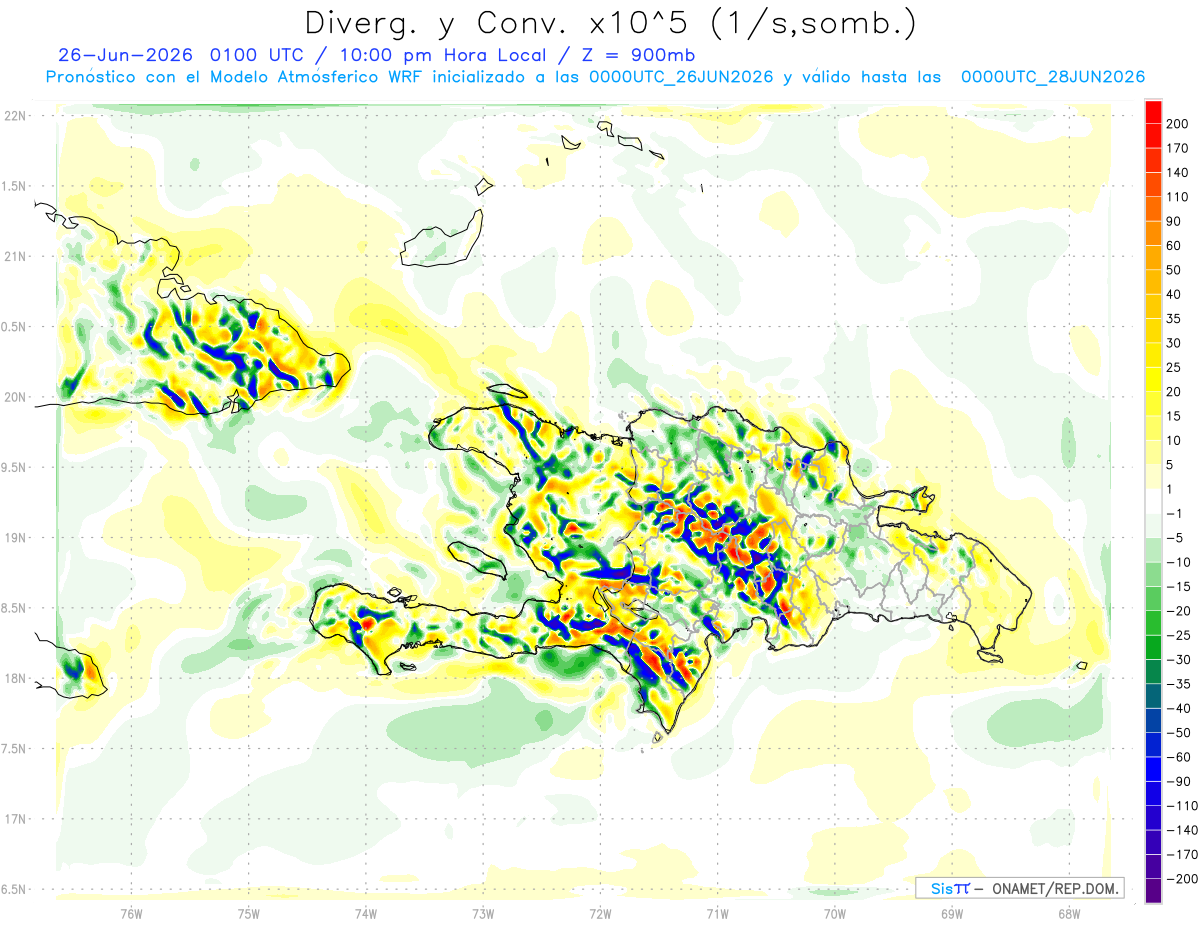Click the dark red swatch above colorbar 200
Screen dimensions: 1200x927
[1153, 111]
